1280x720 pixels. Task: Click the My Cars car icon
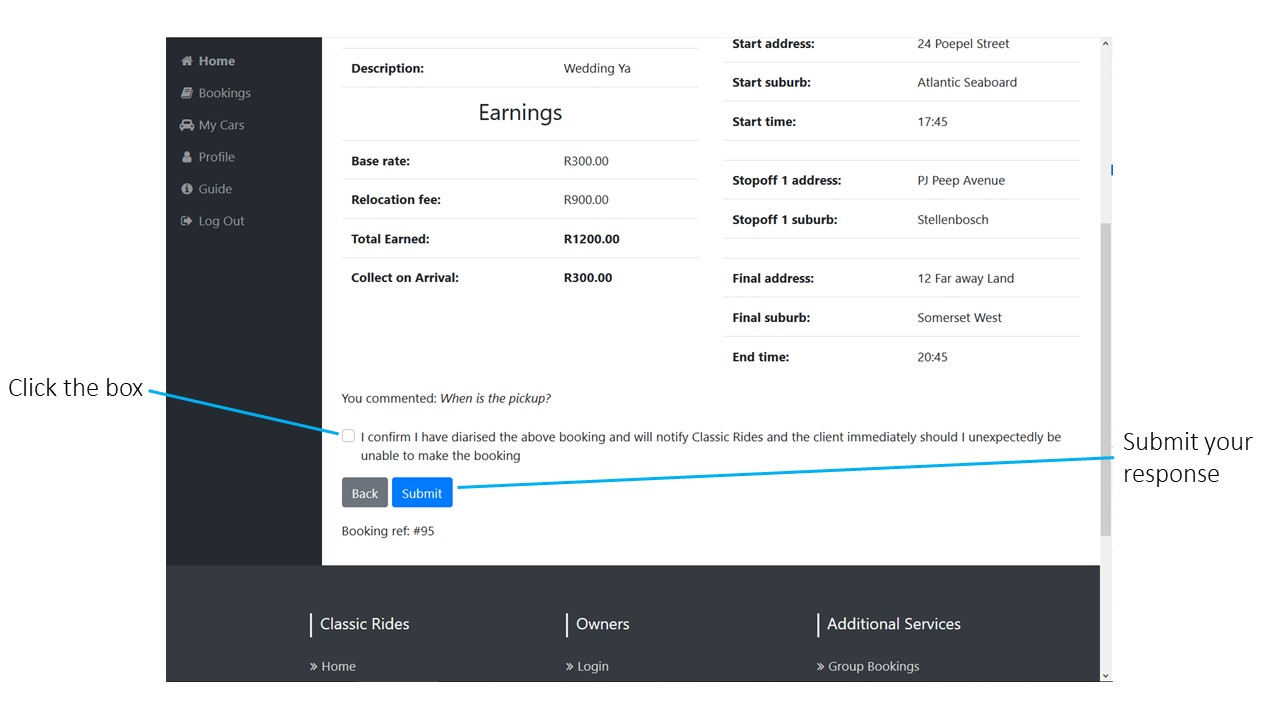coord(187,125)
